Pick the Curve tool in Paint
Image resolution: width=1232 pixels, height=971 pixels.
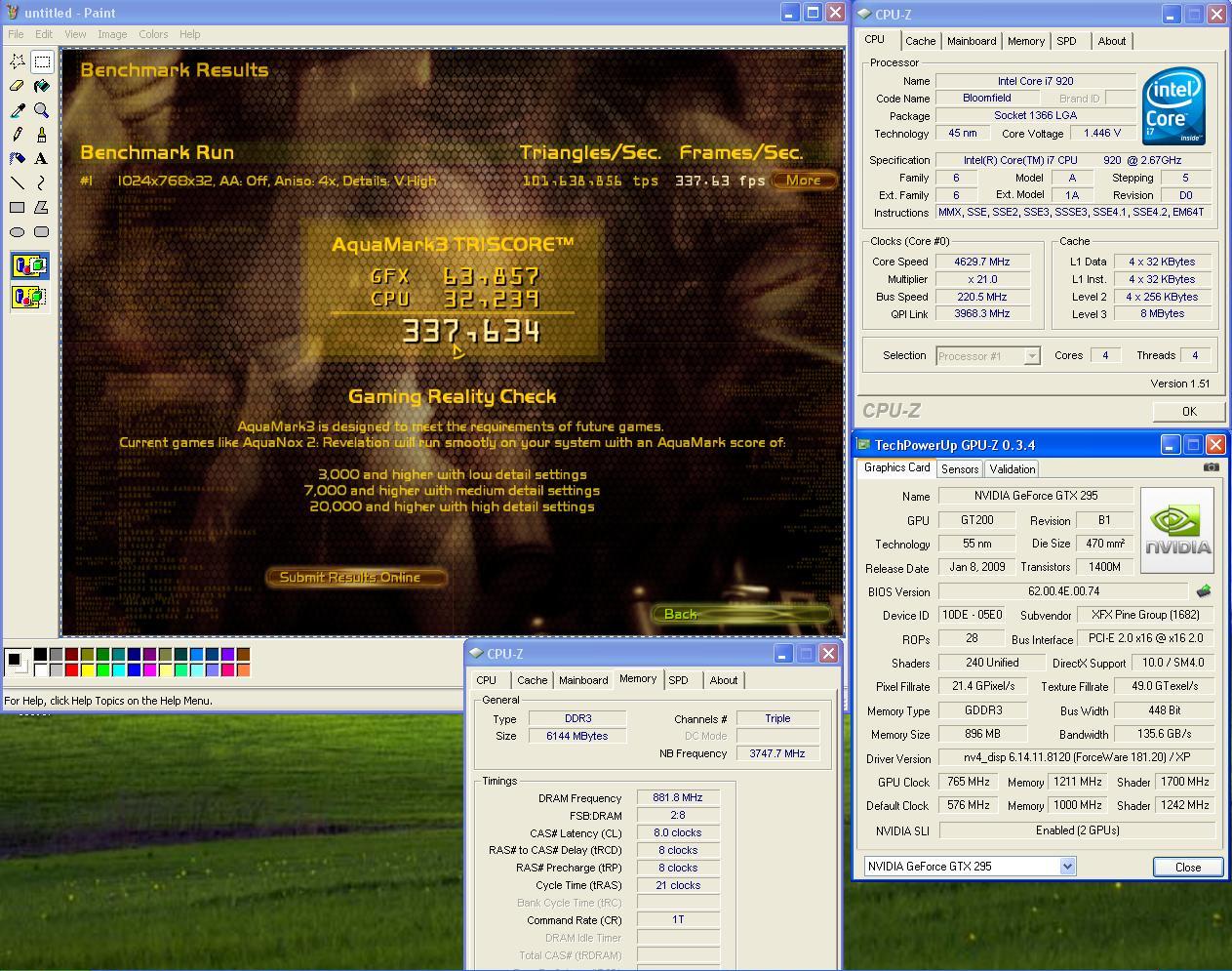click(x=42, y=182)
